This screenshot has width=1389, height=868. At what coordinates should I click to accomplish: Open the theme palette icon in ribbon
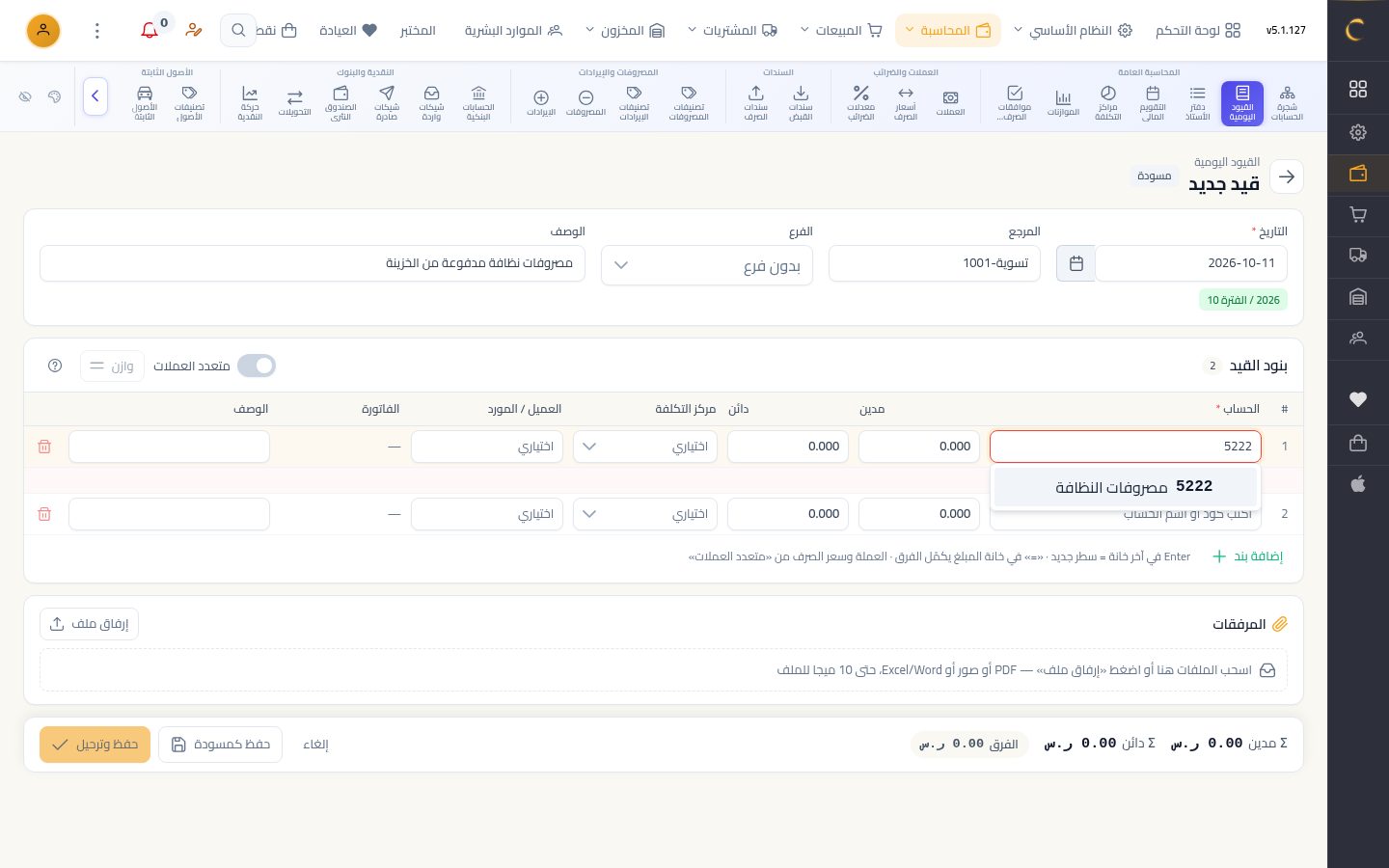tap(54, 96)
